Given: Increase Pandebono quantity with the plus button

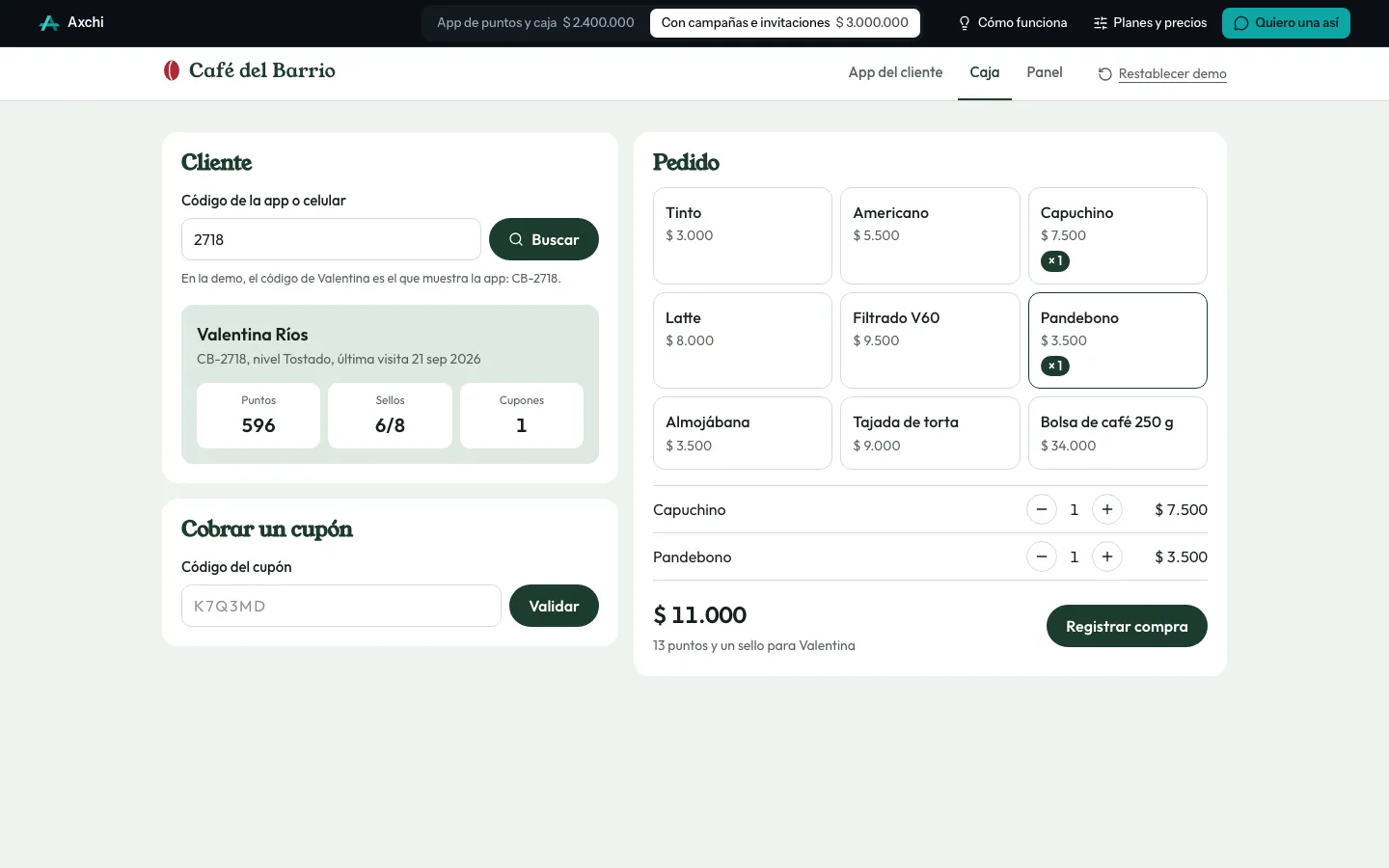Looking at the screenshot, I should click(x=1107, y=556).
